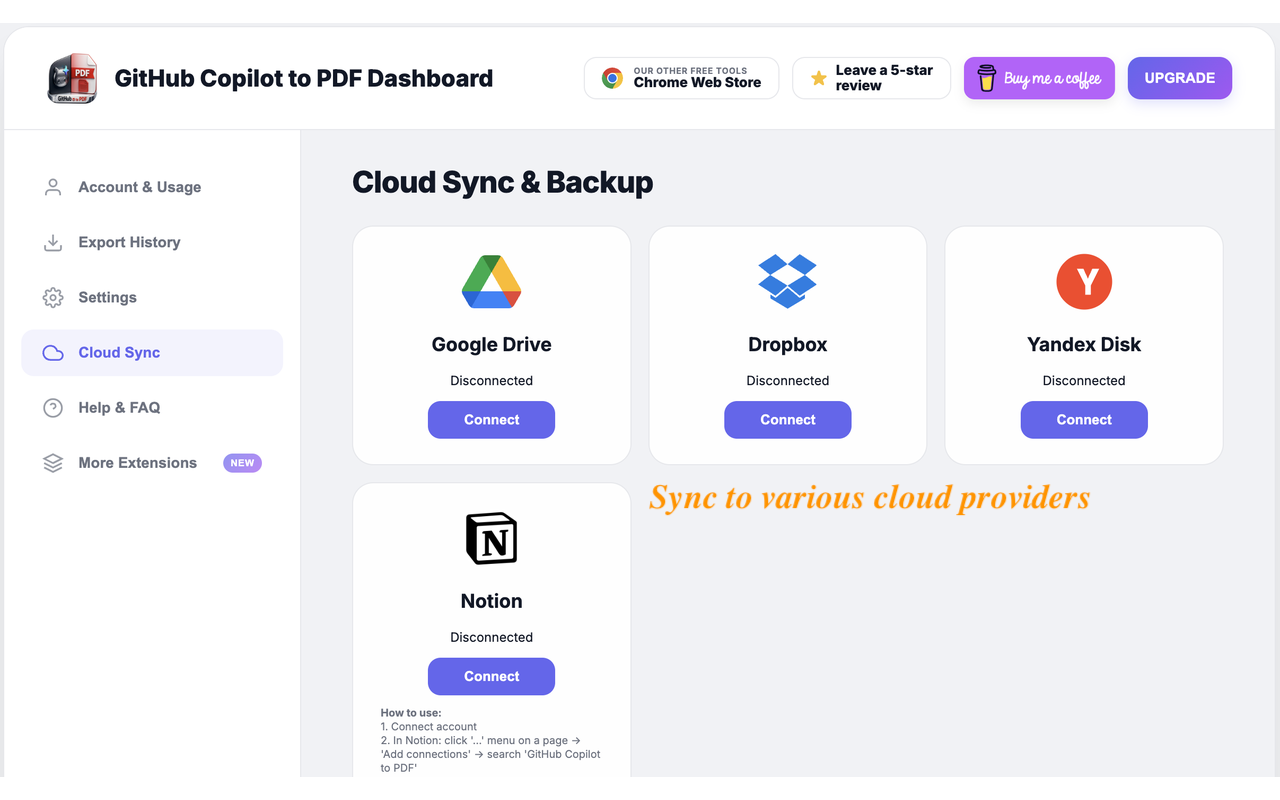
Task: Open the Settings page
Action: (x=152, y=297)
